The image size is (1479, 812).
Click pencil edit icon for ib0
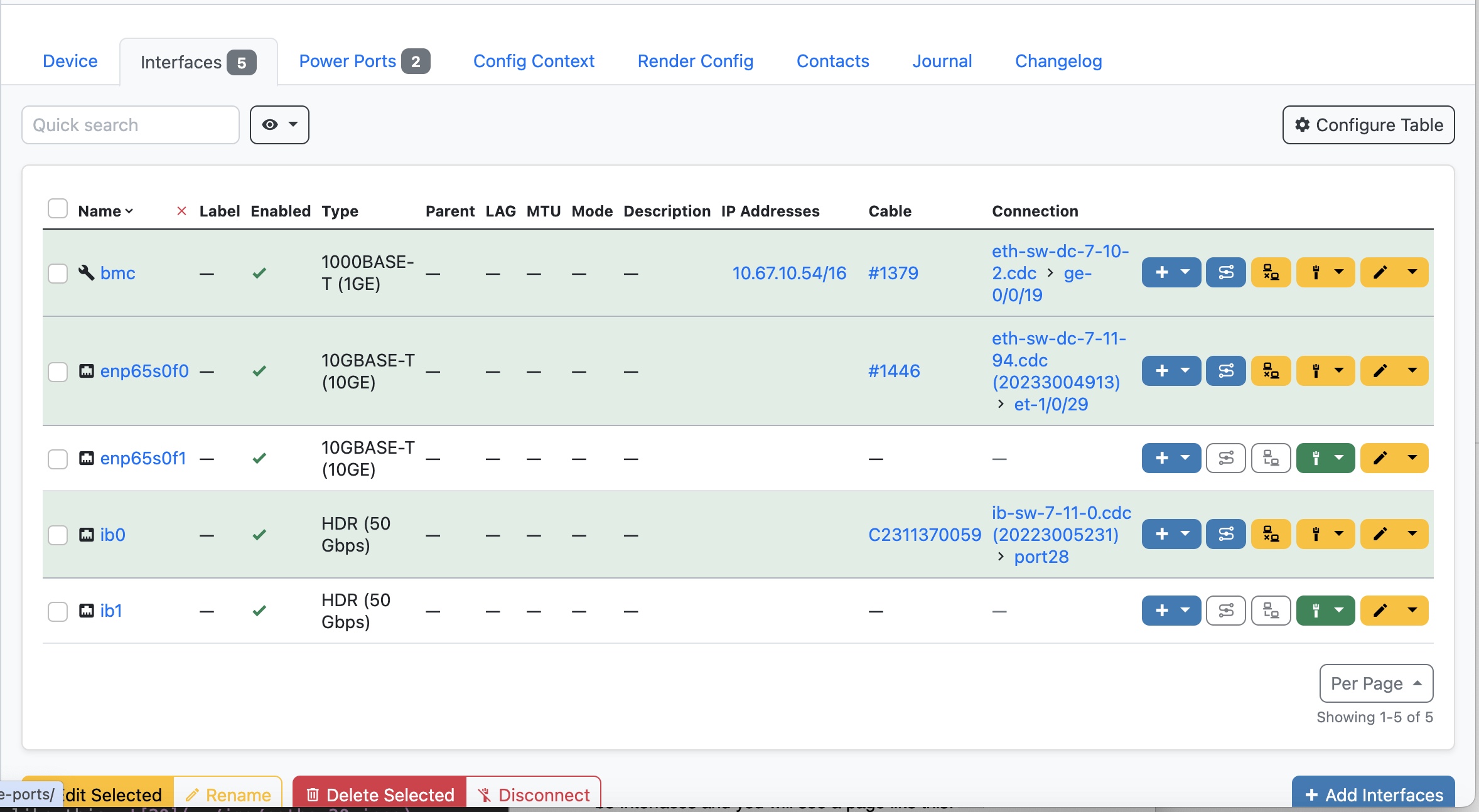(x=1380, y=534)
